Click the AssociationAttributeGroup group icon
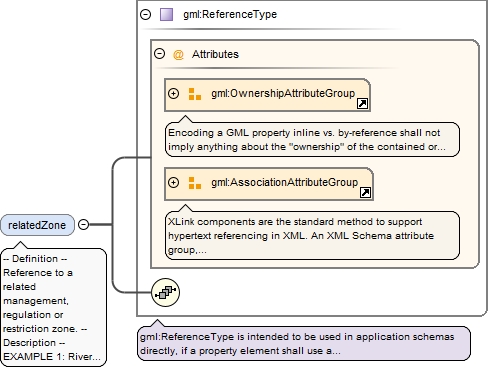The width and height of the screenshot is (489, 370). coord(195,183)
